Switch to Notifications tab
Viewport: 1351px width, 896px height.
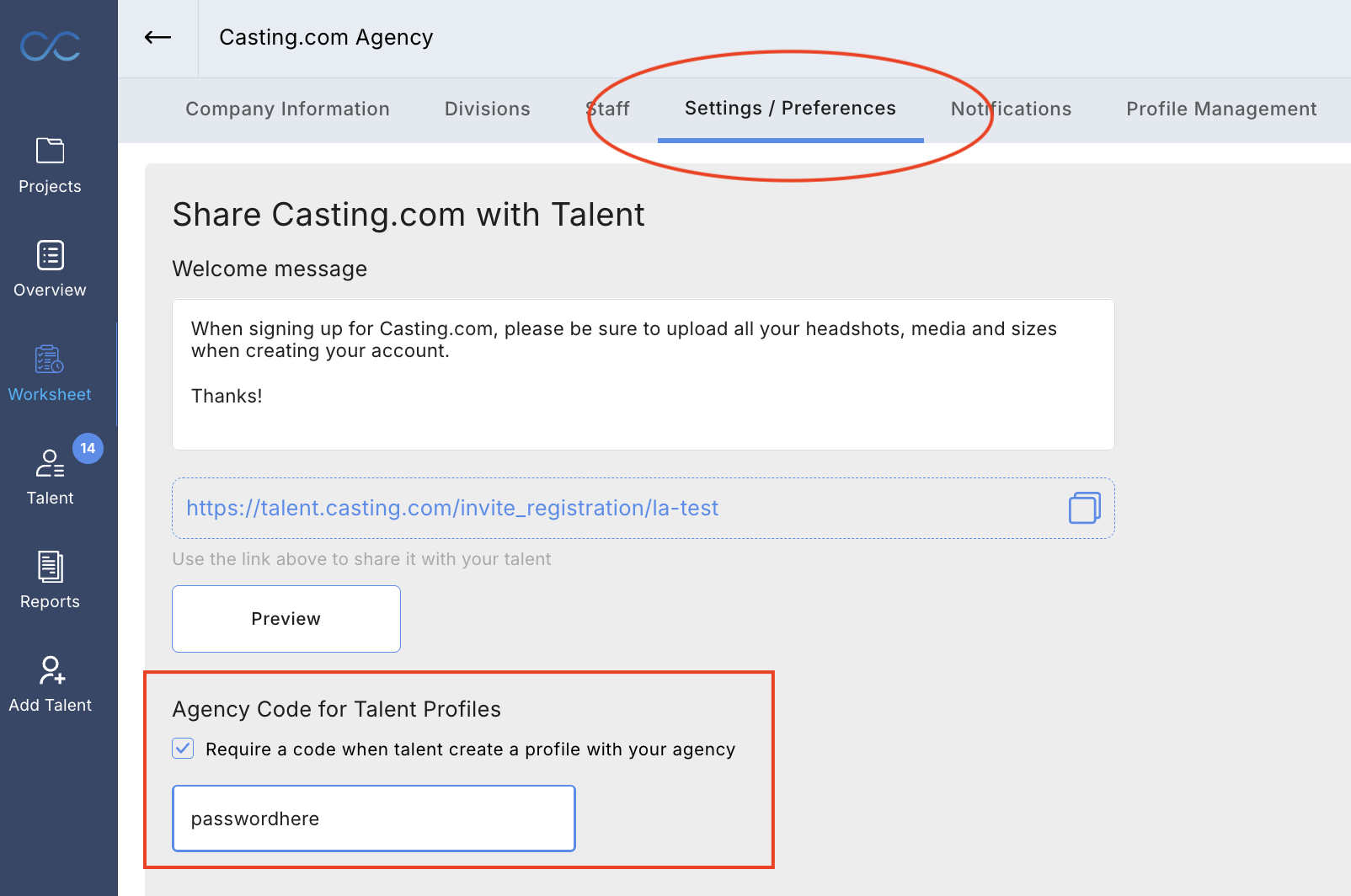(x=1011, y=109)
